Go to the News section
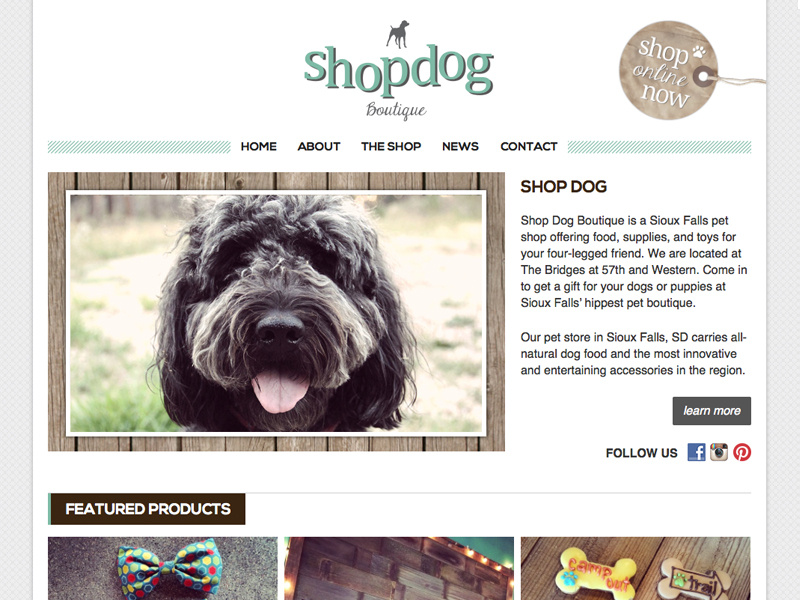800x600 pixels. 460,146
